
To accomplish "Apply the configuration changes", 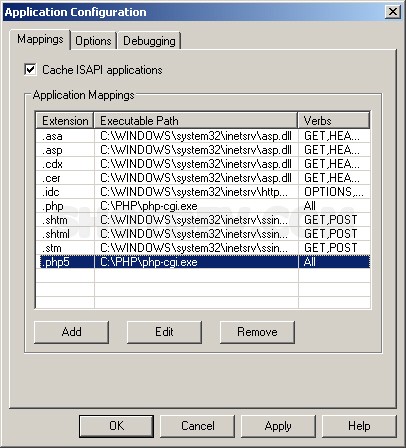I will coord(278,426).
